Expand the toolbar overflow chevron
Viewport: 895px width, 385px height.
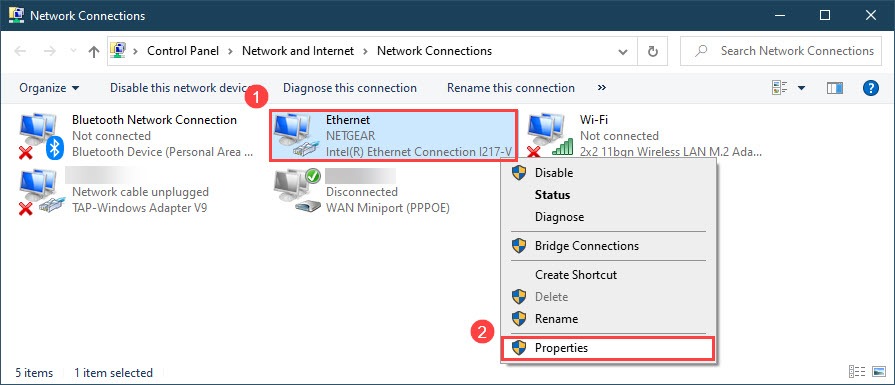click(x=602, y=88)
